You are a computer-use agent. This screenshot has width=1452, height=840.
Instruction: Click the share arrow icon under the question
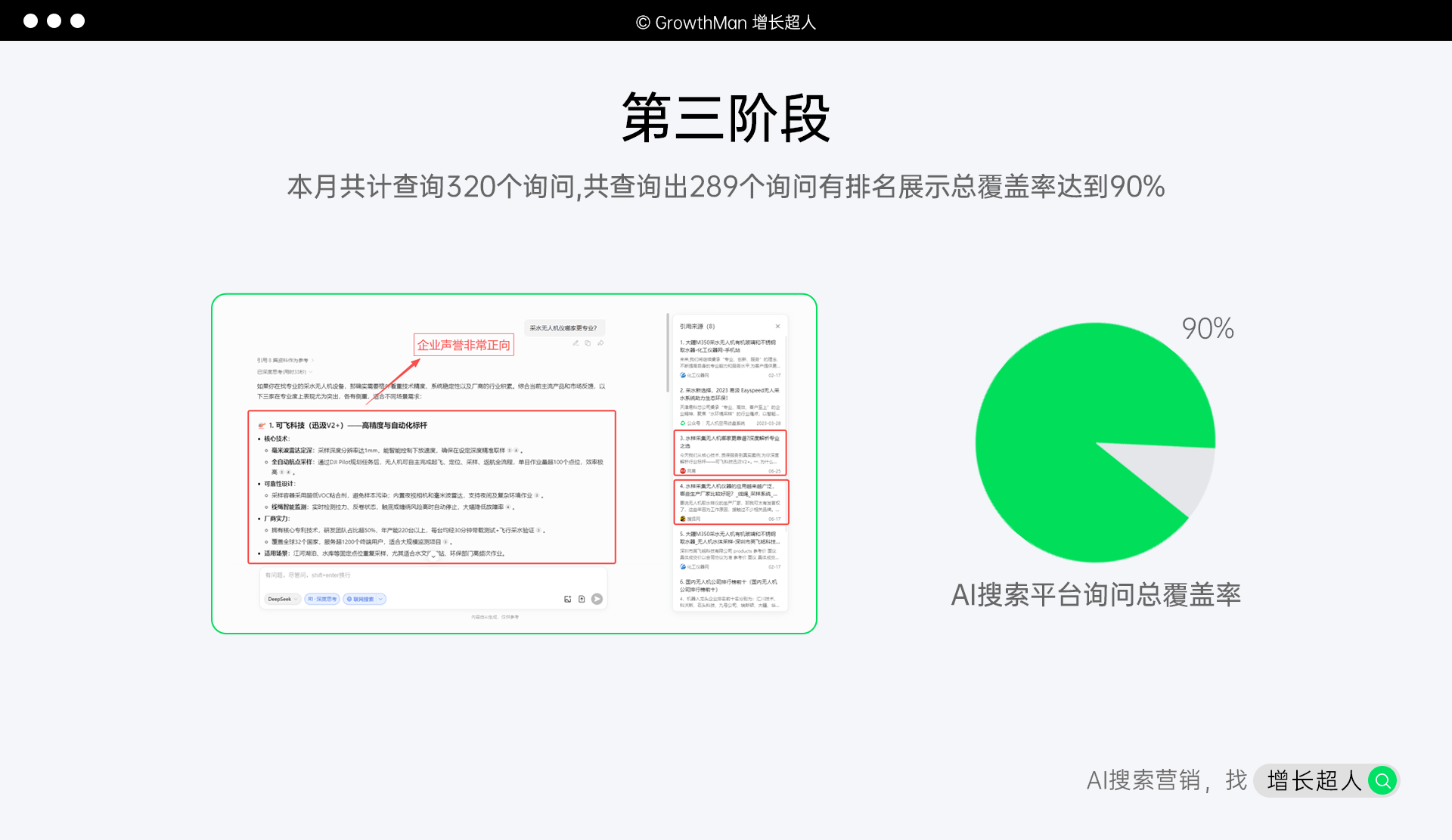click(x=600, y=343)
